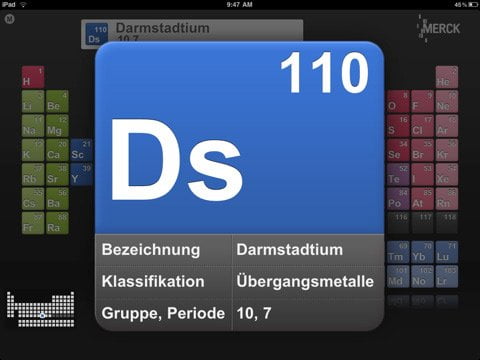The width and height of the screenshot is (480, 360).
Task: Select the Gruppe, Periode row
Action: pyautogui.click(x=240, y=313)
